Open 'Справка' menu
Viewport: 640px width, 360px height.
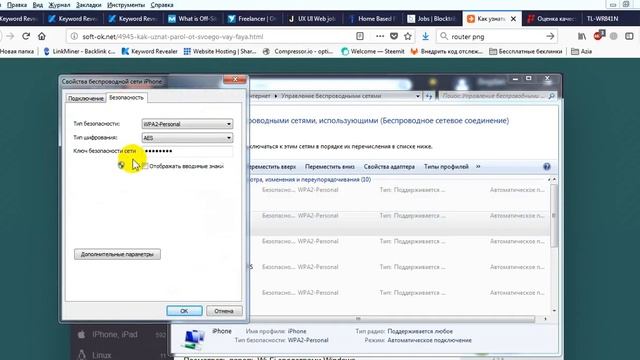pos(162,5)
